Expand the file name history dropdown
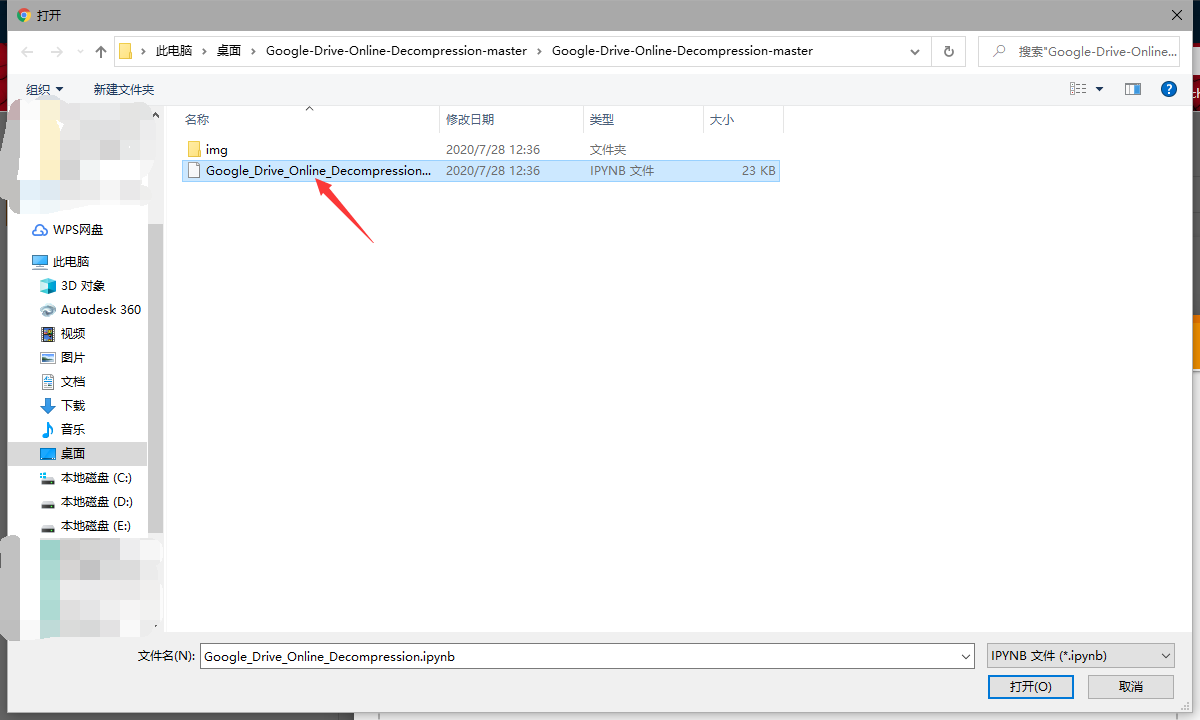The width and height of the screenshot is (1200, 720). click(966, 656)
